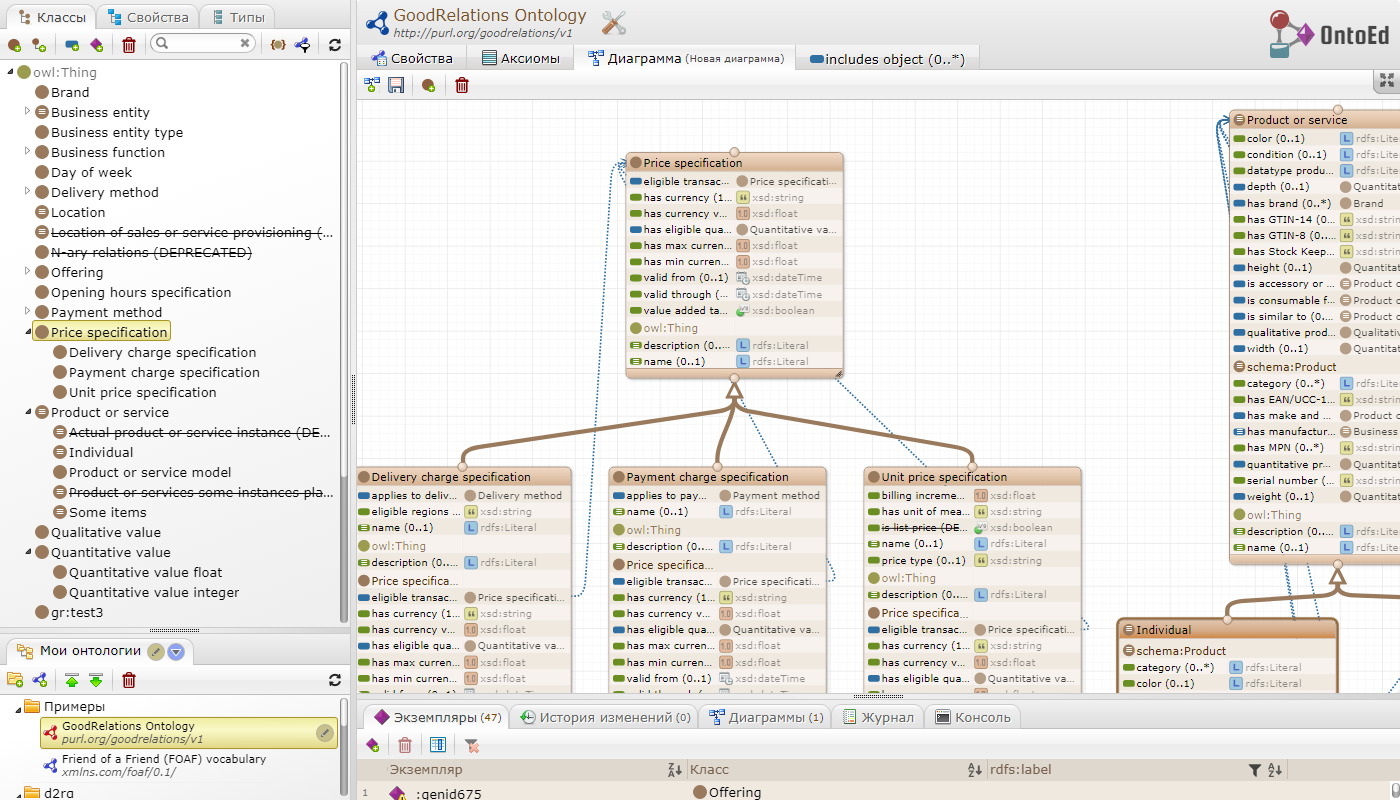Switch to the Классы tab
1400x800 pixels.
point(51,17)
